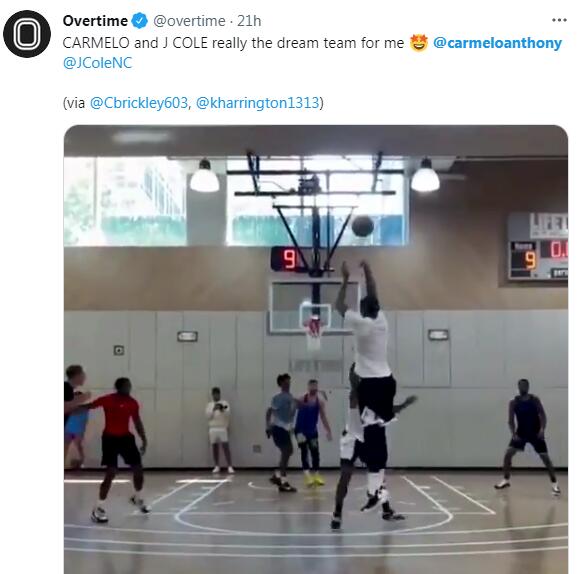Click the tweet text about dream team
This screenshot has width=582, height=574.
[233, 43]
